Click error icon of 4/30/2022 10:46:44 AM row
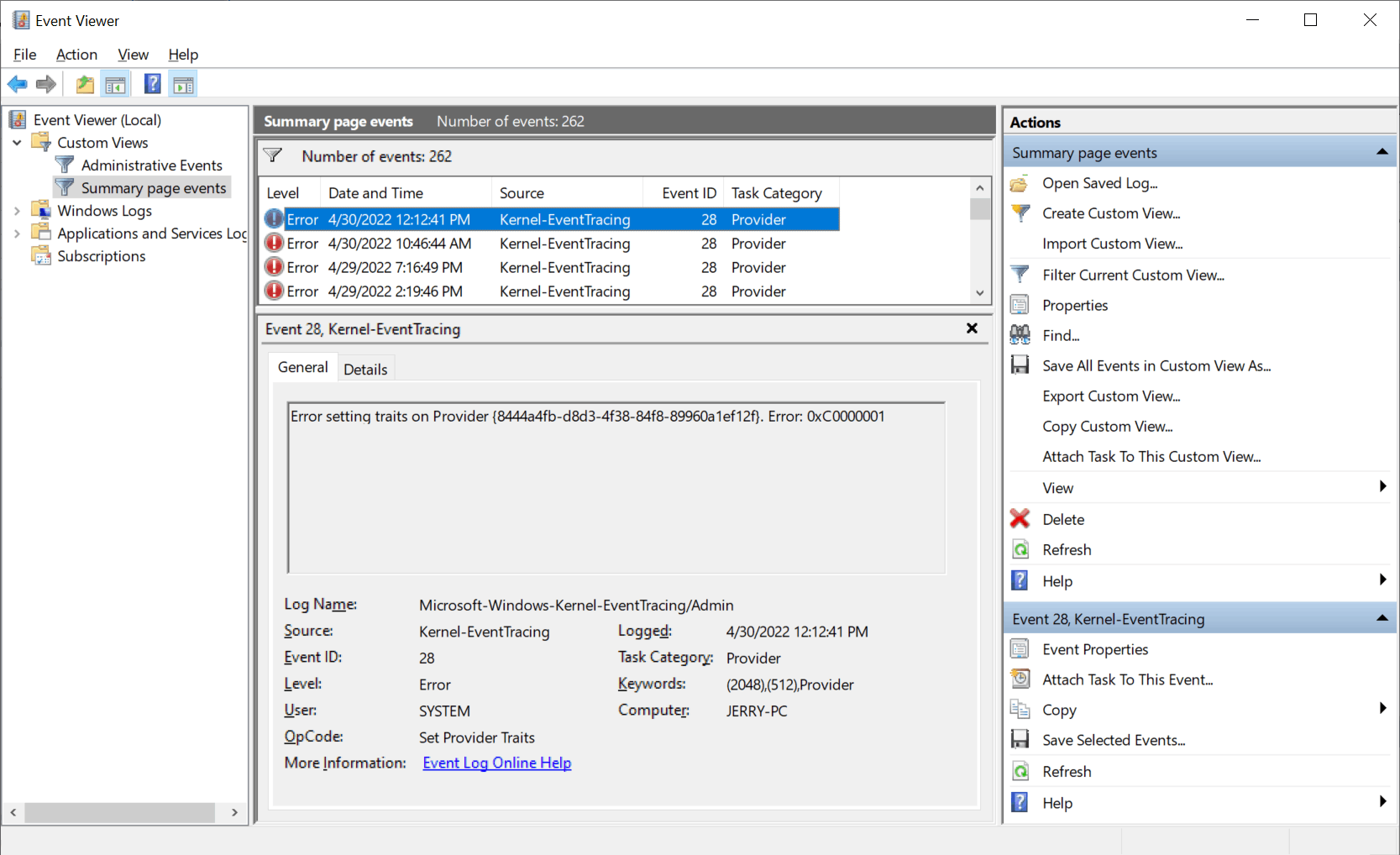The width and height of the screenshot is (1400, 855). pyautogui.click(x=274, y=243)
